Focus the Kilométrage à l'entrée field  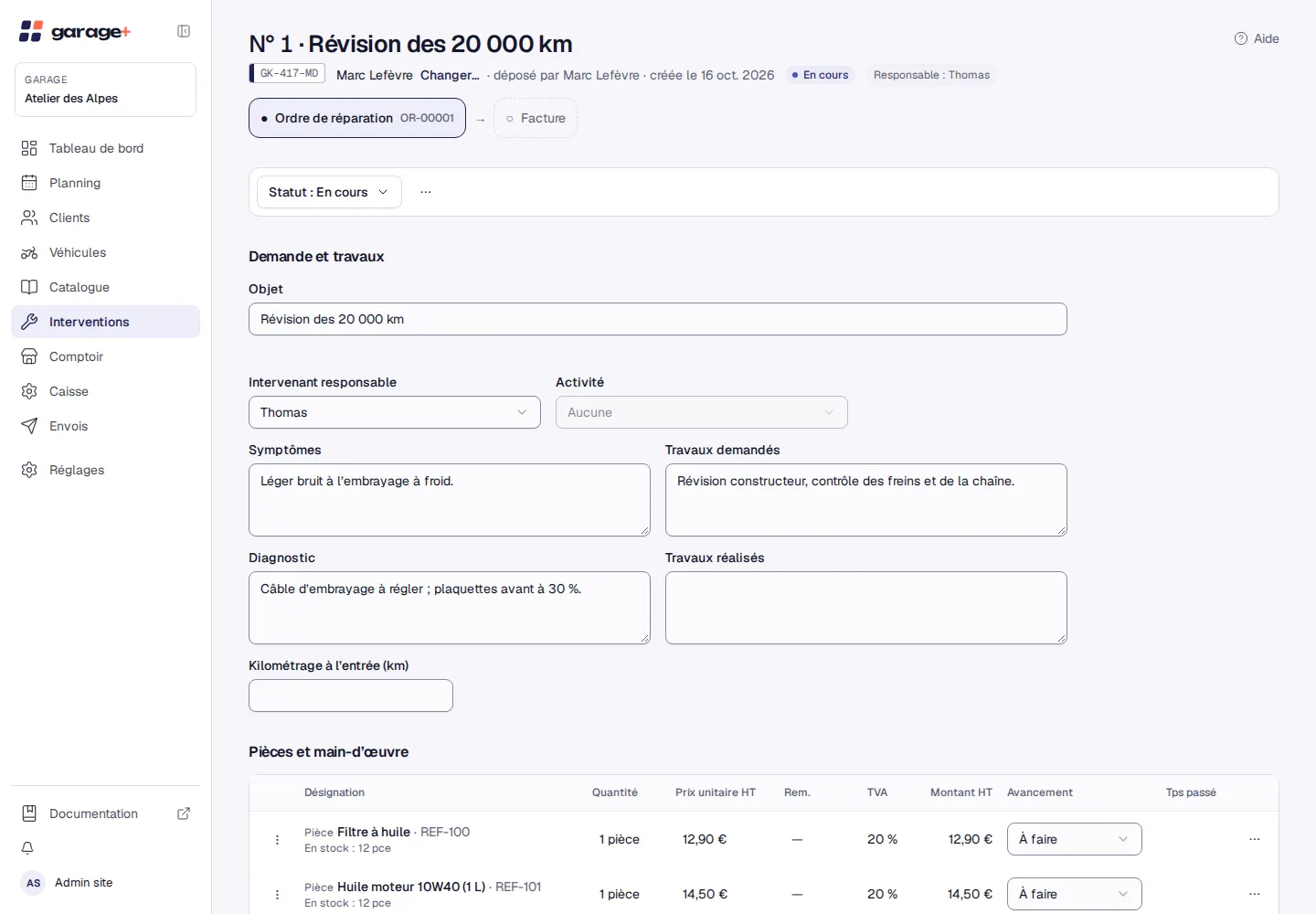coord(351,696)
